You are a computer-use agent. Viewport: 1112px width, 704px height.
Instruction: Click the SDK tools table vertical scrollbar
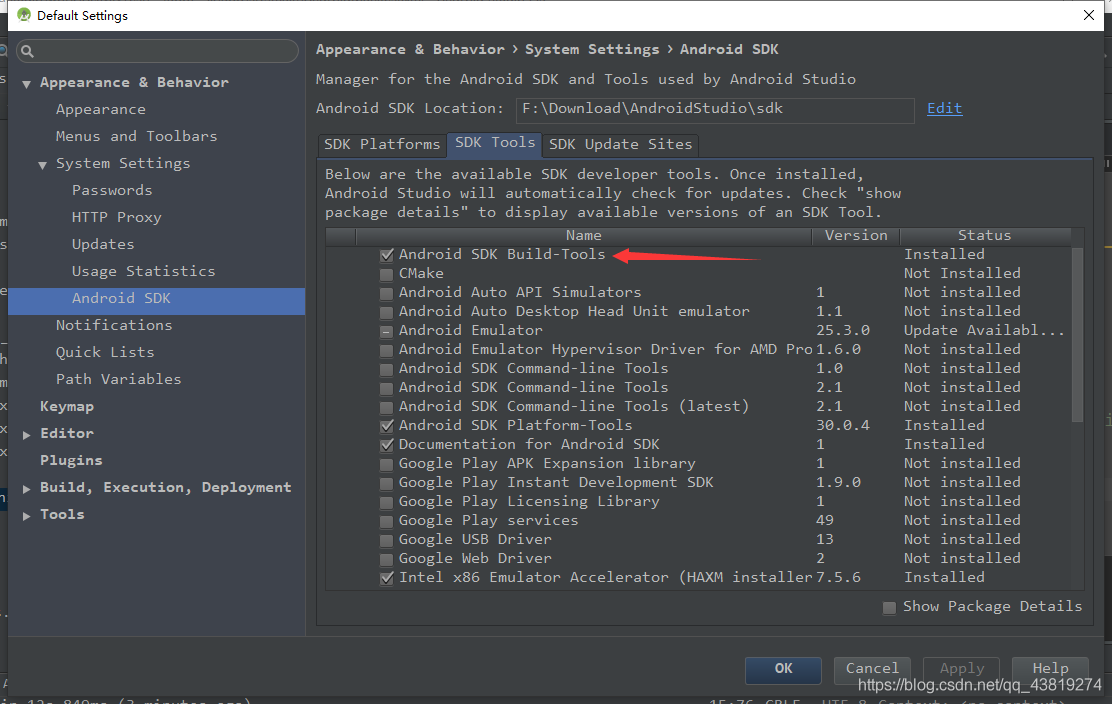tap(1077, 335)
